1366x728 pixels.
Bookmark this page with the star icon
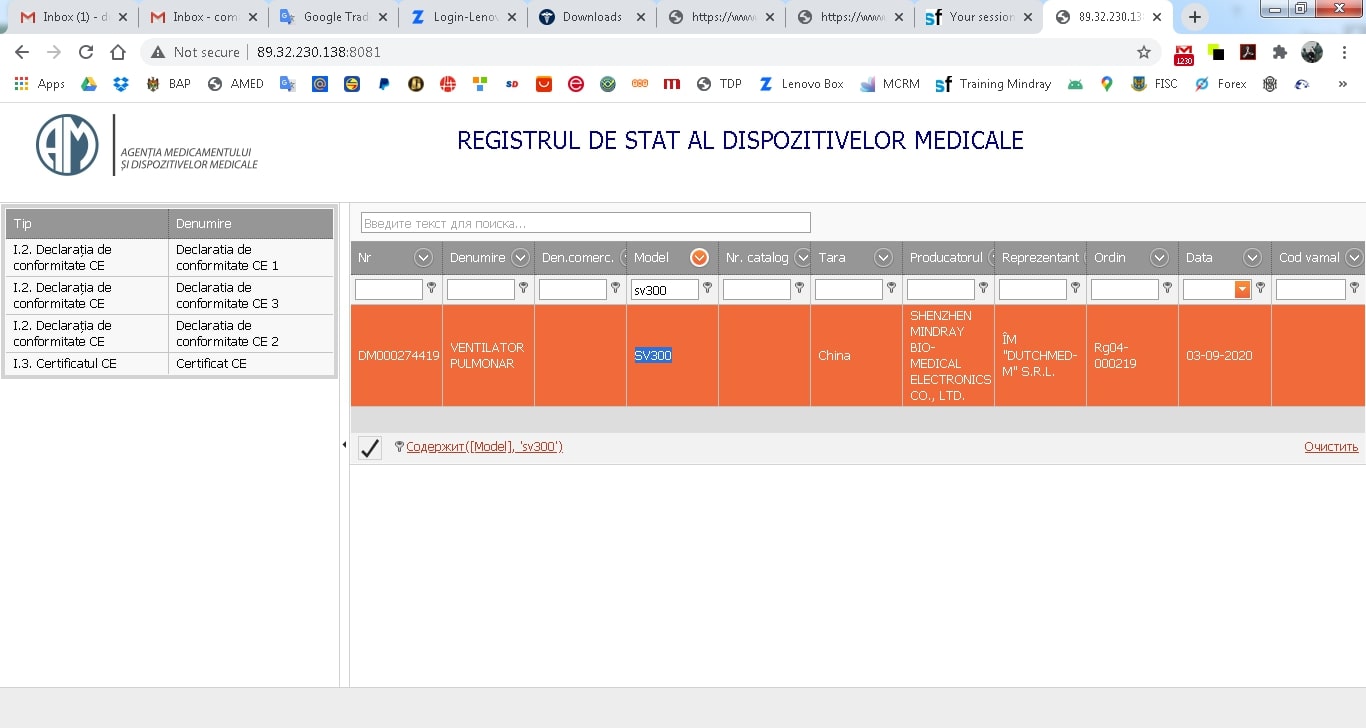pos(1144,52)
